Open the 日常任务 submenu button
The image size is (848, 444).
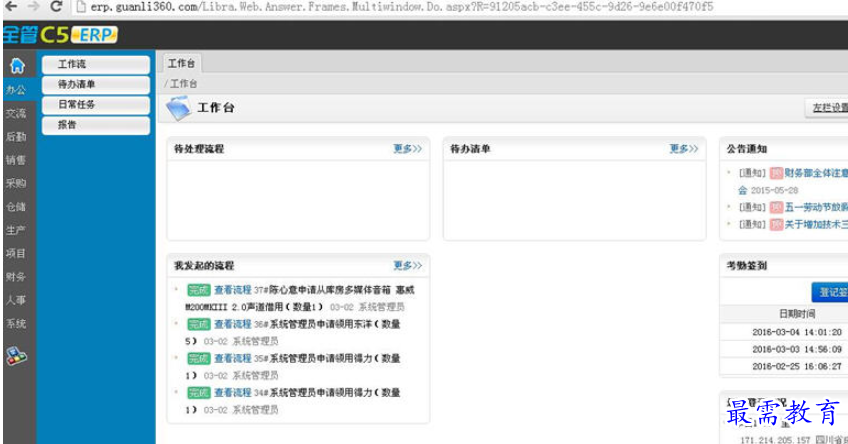[96, 105]
